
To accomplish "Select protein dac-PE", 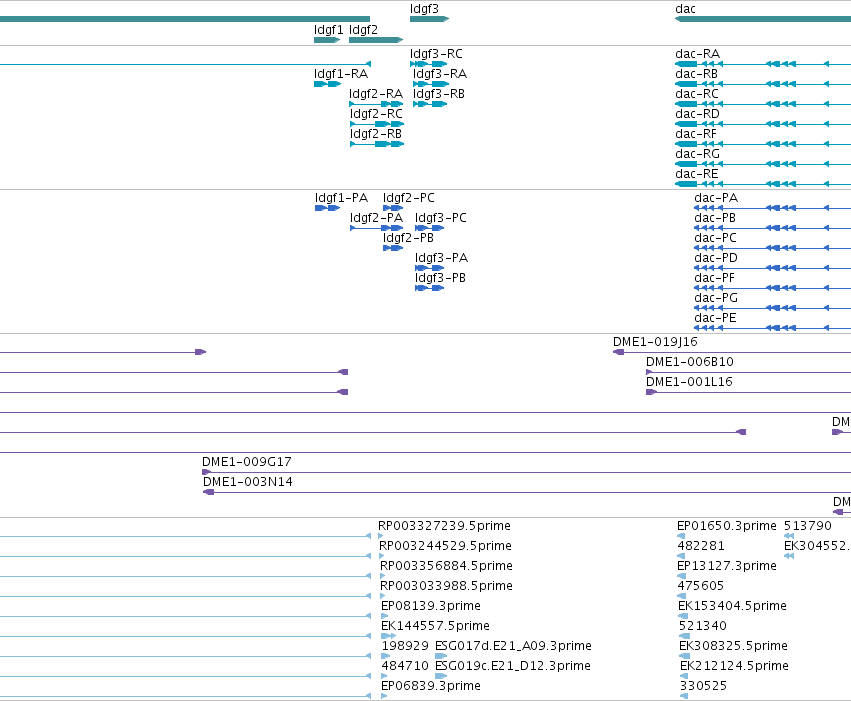I will 715,318.
